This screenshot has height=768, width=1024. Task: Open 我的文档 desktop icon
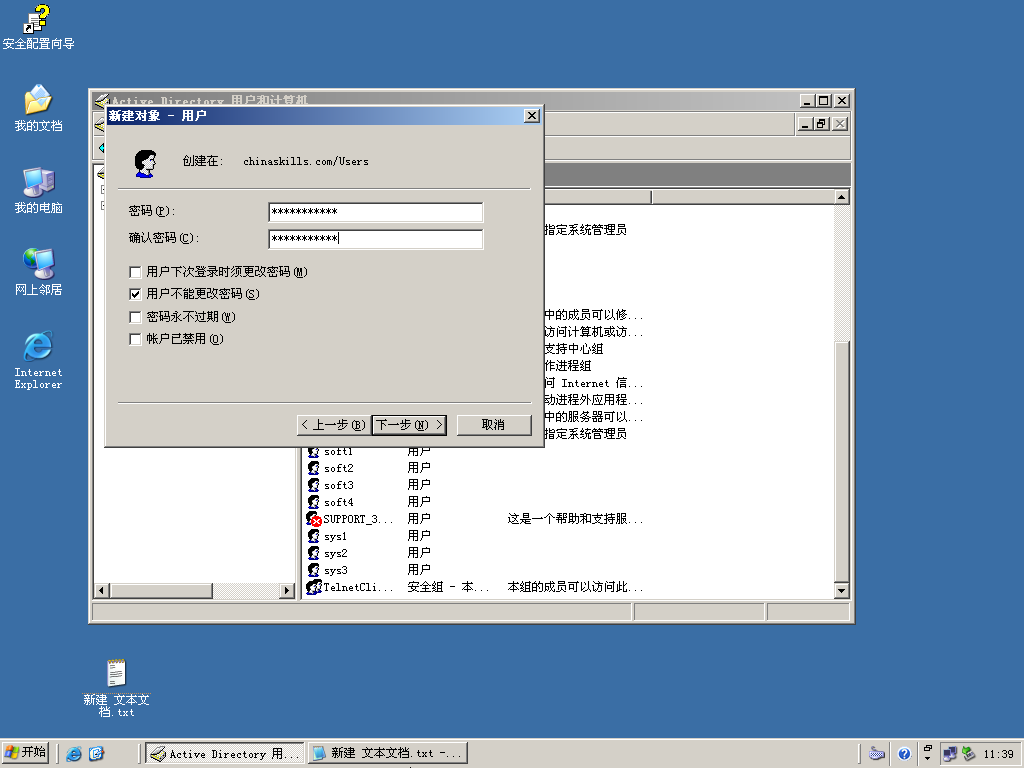point(38,108)
